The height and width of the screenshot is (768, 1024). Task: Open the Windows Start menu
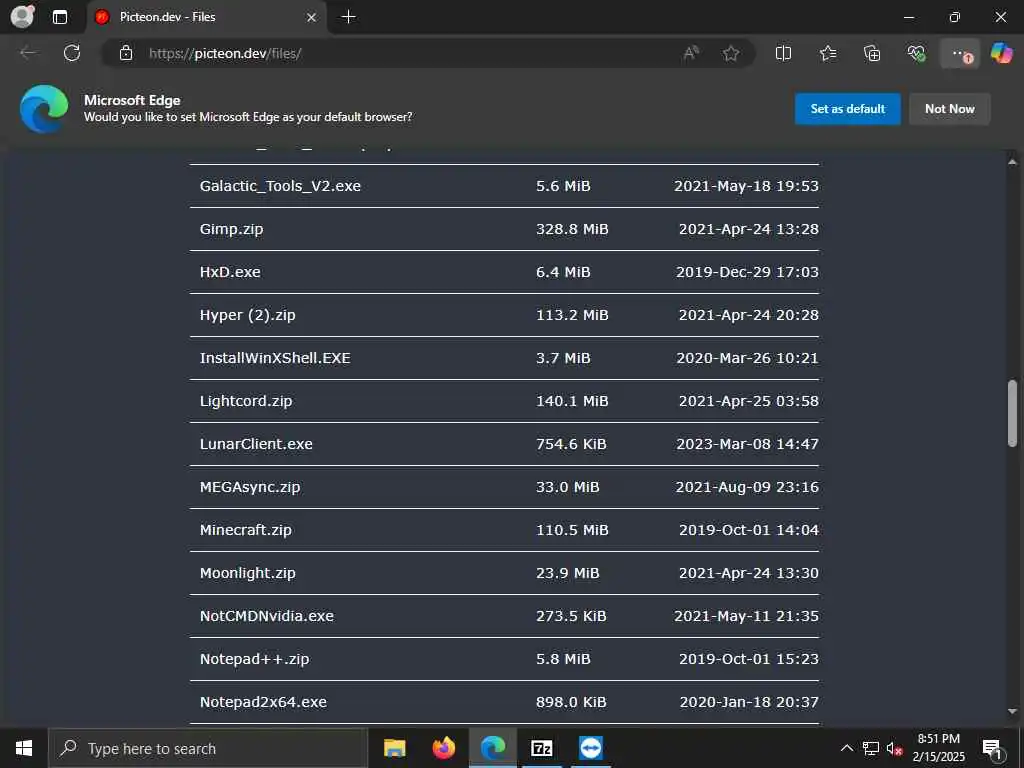24,748
